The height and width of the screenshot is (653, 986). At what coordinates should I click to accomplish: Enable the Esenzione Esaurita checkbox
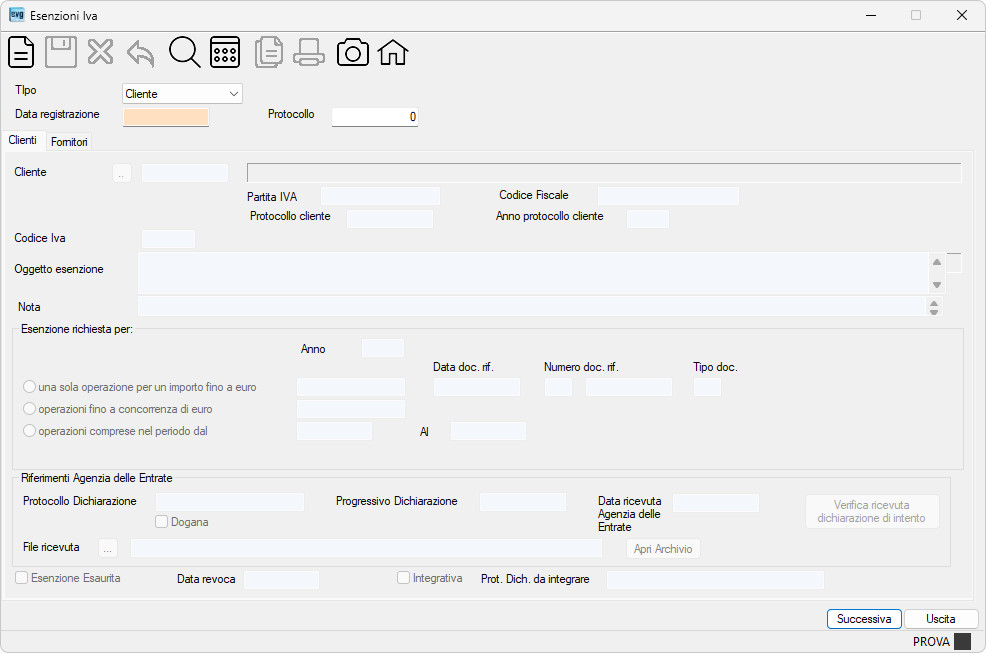(21, 578)
